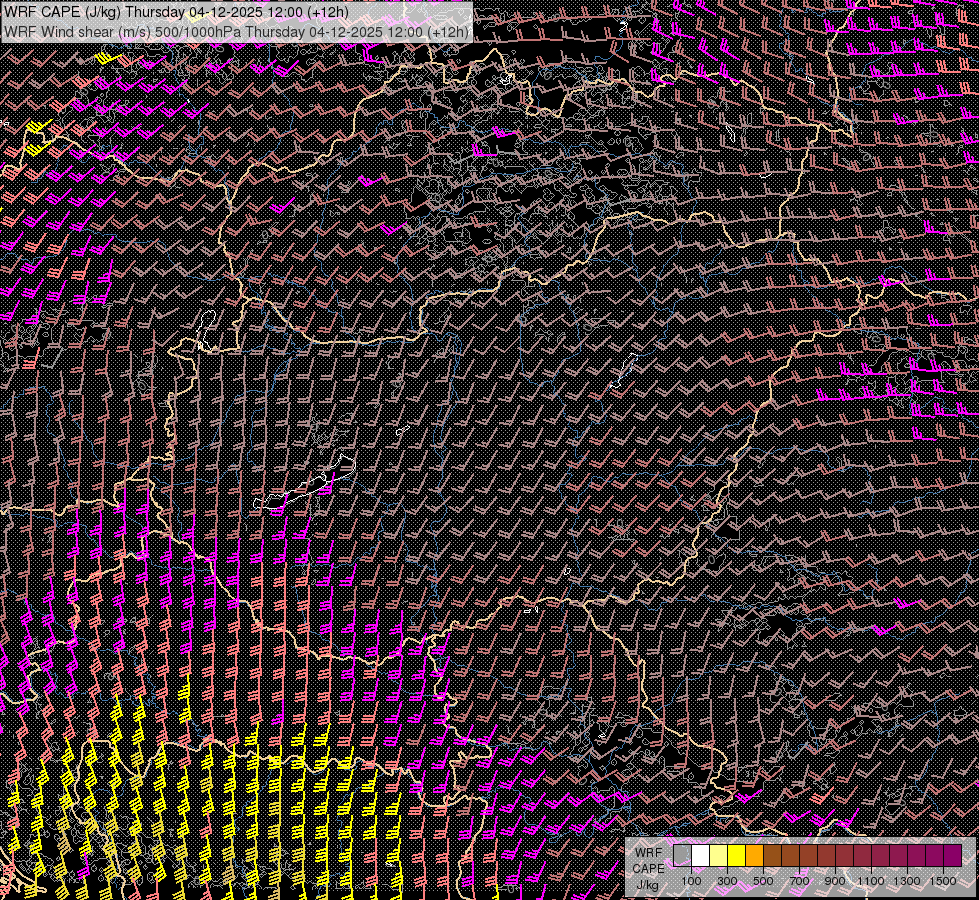Viewport: 979px width, 900px height.
Task: Click the orange CAPE legend swatch
Action: click(x=754, y=855)
